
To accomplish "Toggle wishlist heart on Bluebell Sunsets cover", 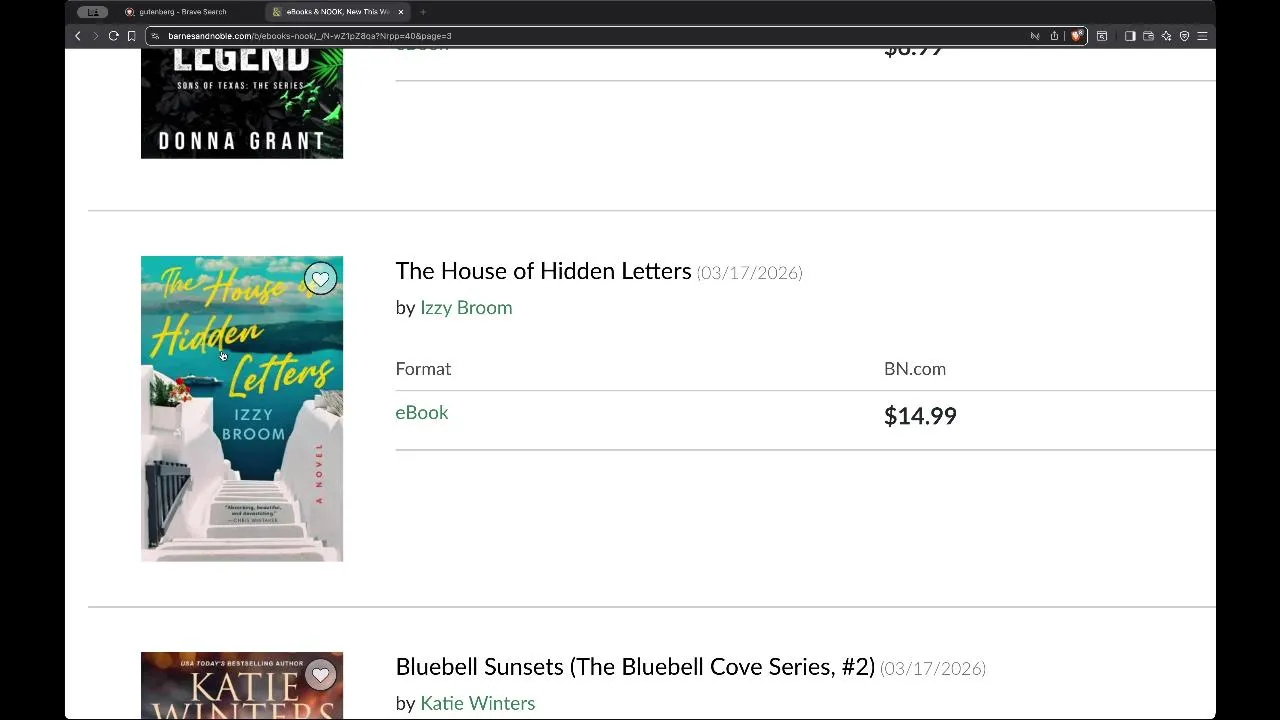I will [320, 675].
